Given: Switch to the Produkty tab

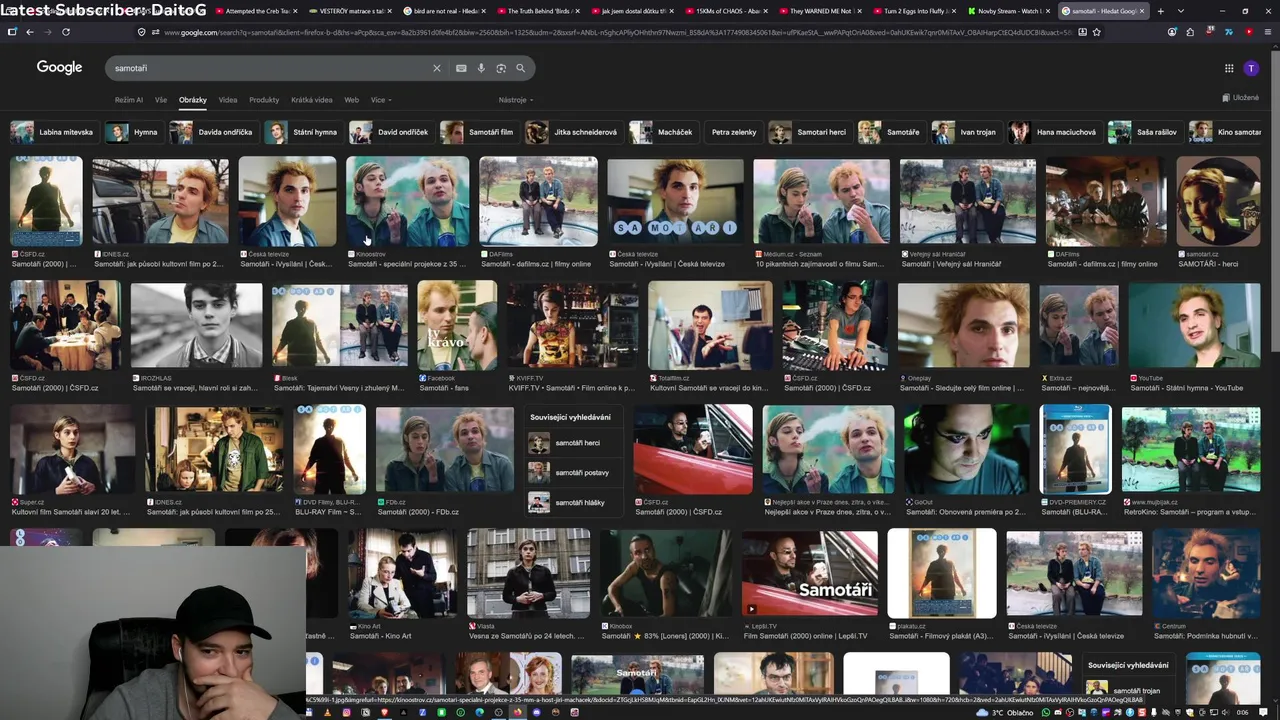Looking at the screenshot, I should [264, 100].
